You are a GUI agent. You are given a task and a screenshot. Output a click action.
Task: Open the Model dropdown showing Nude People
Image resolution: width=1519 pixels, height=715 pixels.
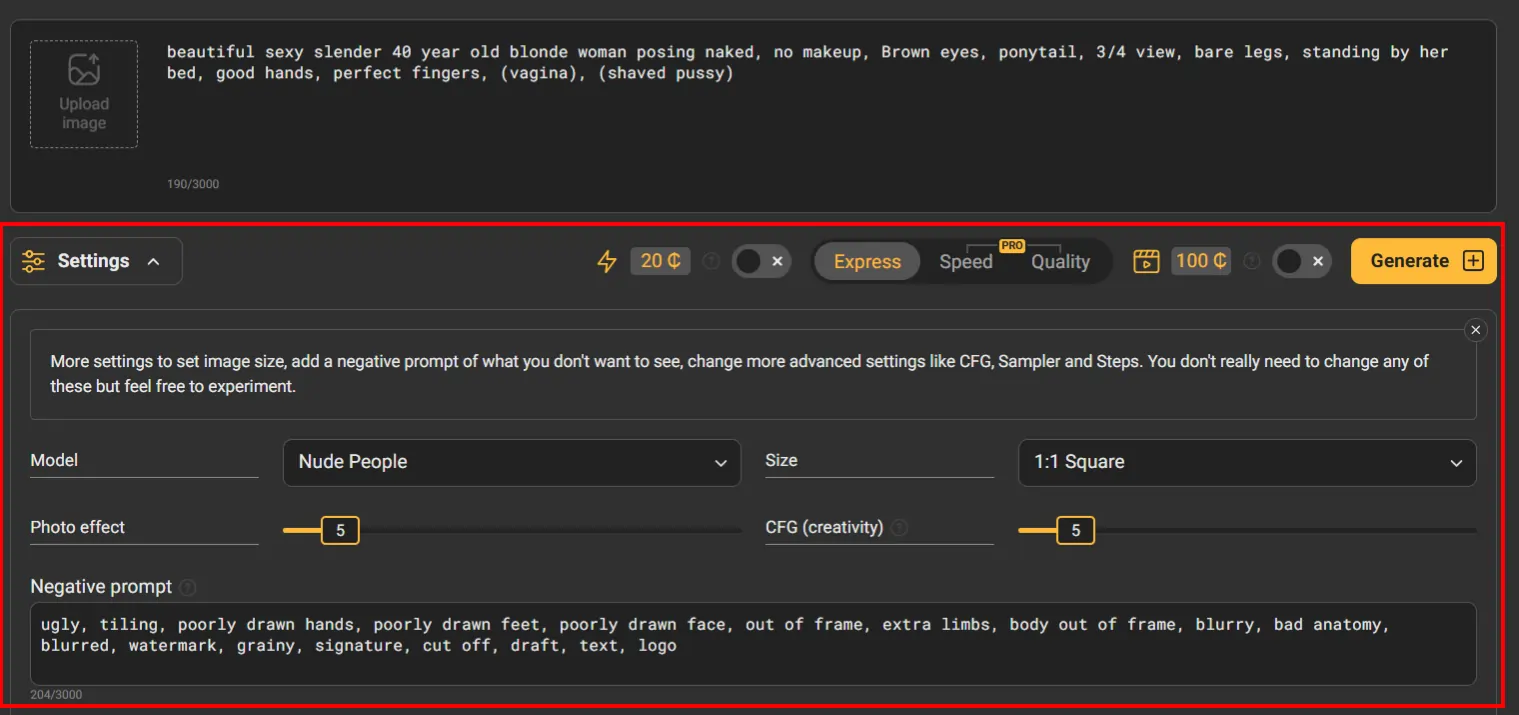pos(512,462)
